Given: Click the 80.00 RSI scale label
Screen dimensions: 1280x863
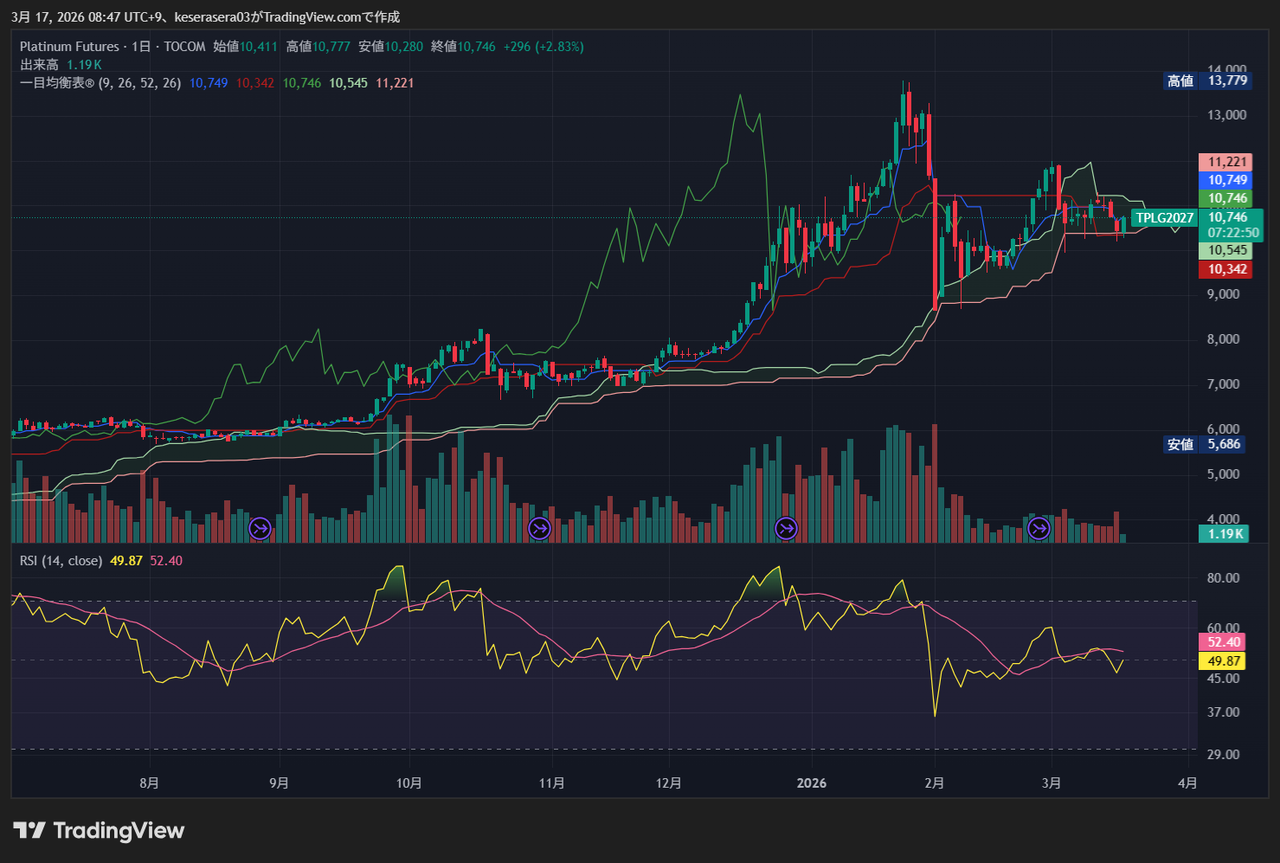Looking at the screenshot, I should click(x=1224, y=578).
